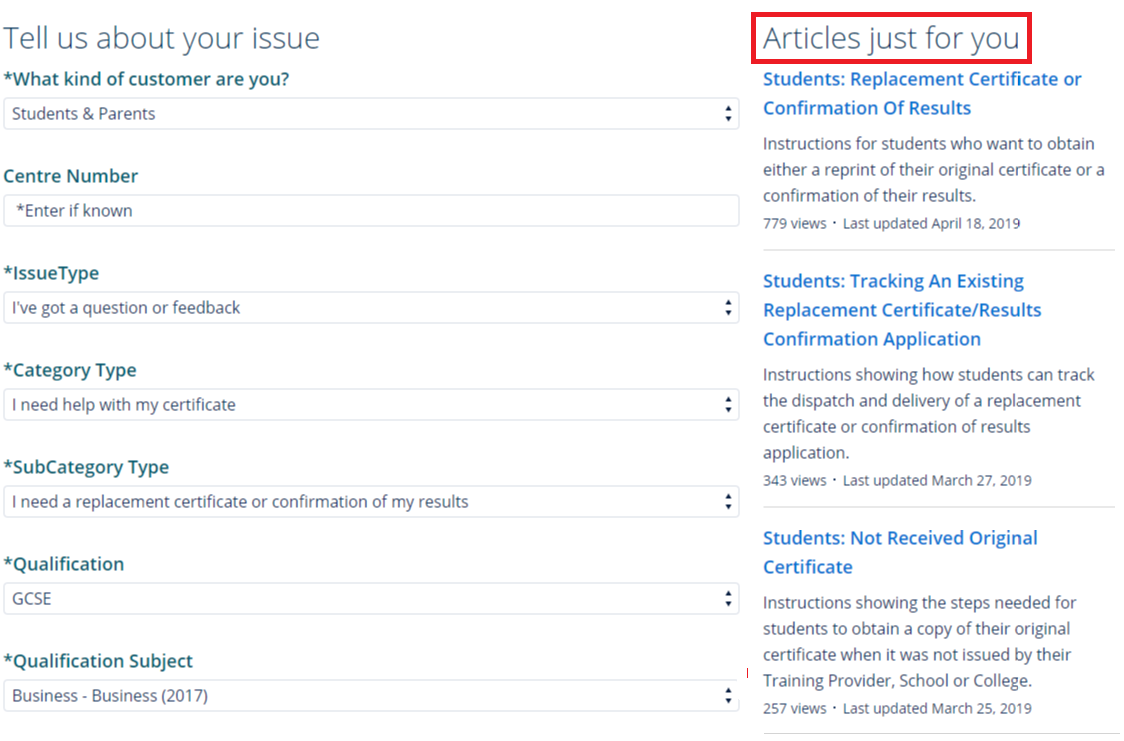Click the '*What kind of customer are you?' label
1124x741 pixels.
[x=146, y=79]
